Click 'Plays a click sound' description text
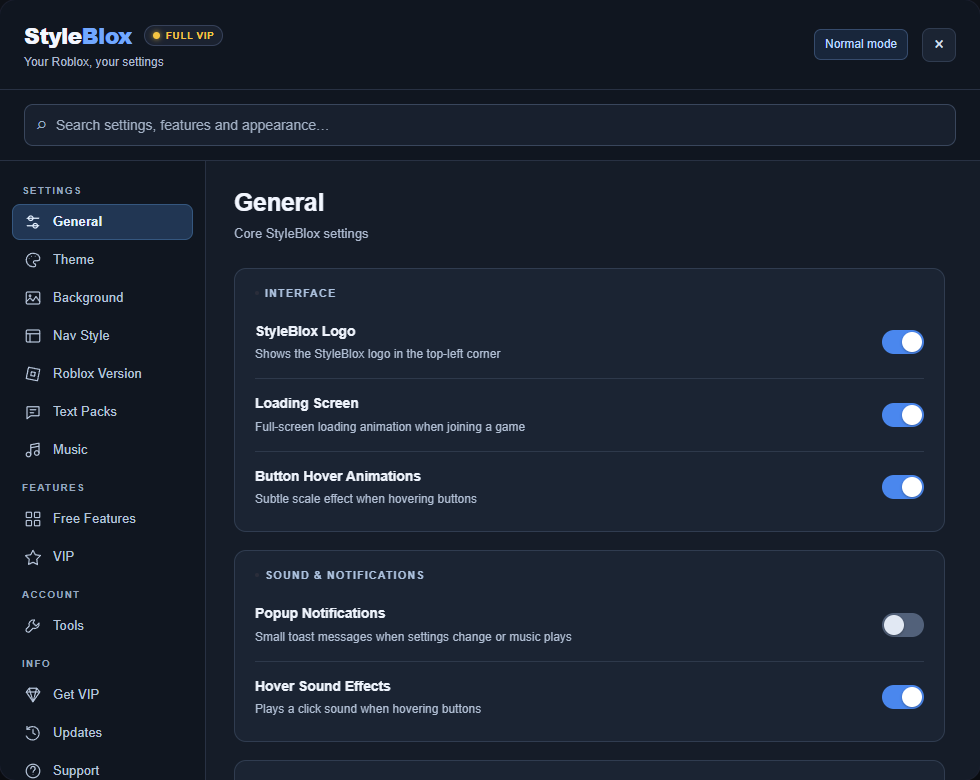 [x=368, y=709]
